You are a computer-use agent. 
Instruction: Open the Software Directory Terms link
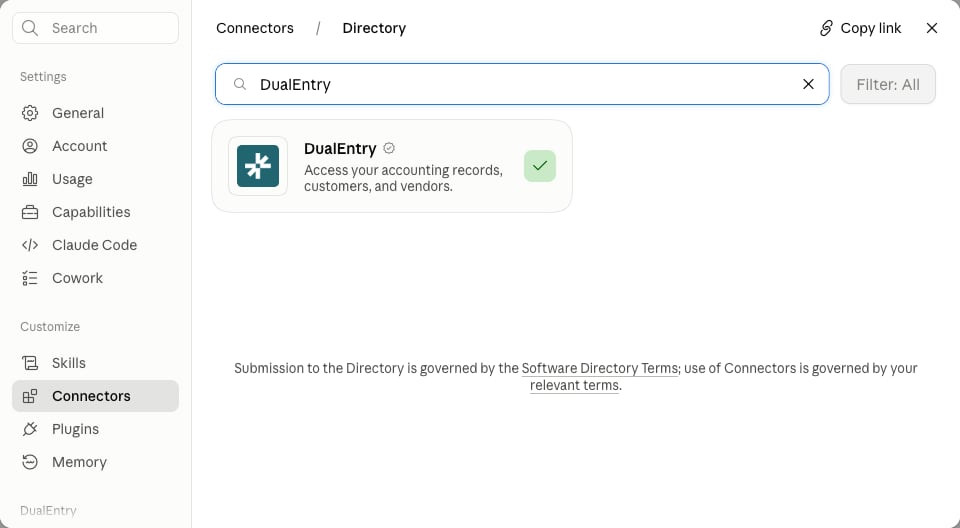pos(599,368)
